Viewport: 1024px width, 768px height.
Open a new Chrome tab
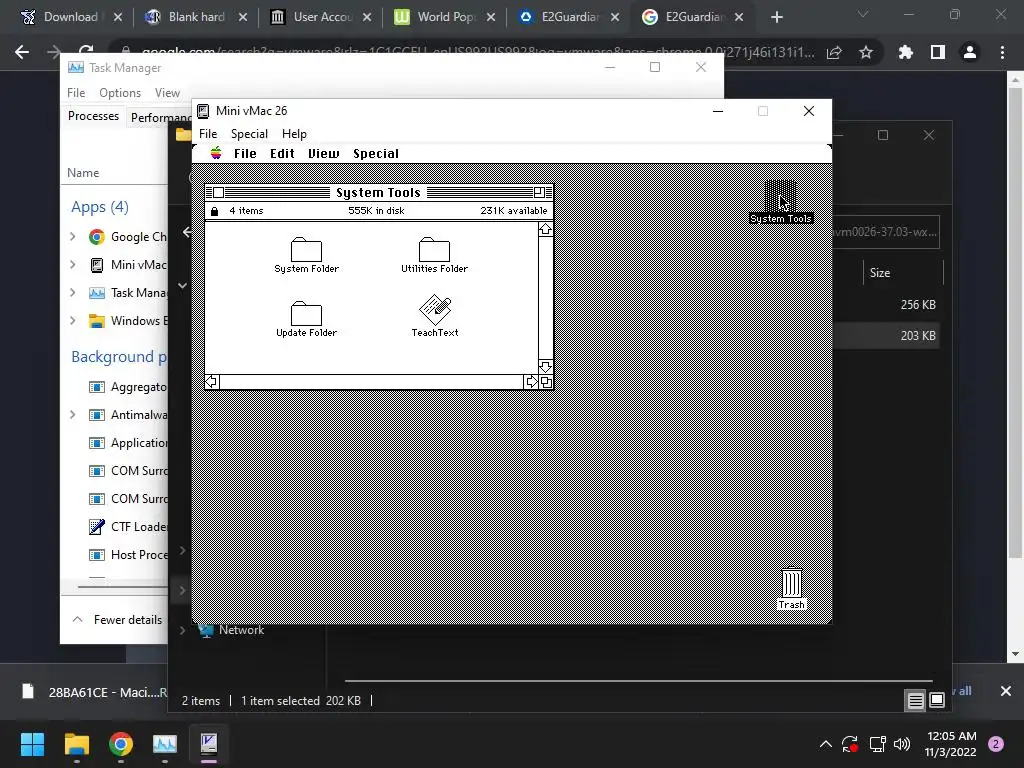pos(776,17)
